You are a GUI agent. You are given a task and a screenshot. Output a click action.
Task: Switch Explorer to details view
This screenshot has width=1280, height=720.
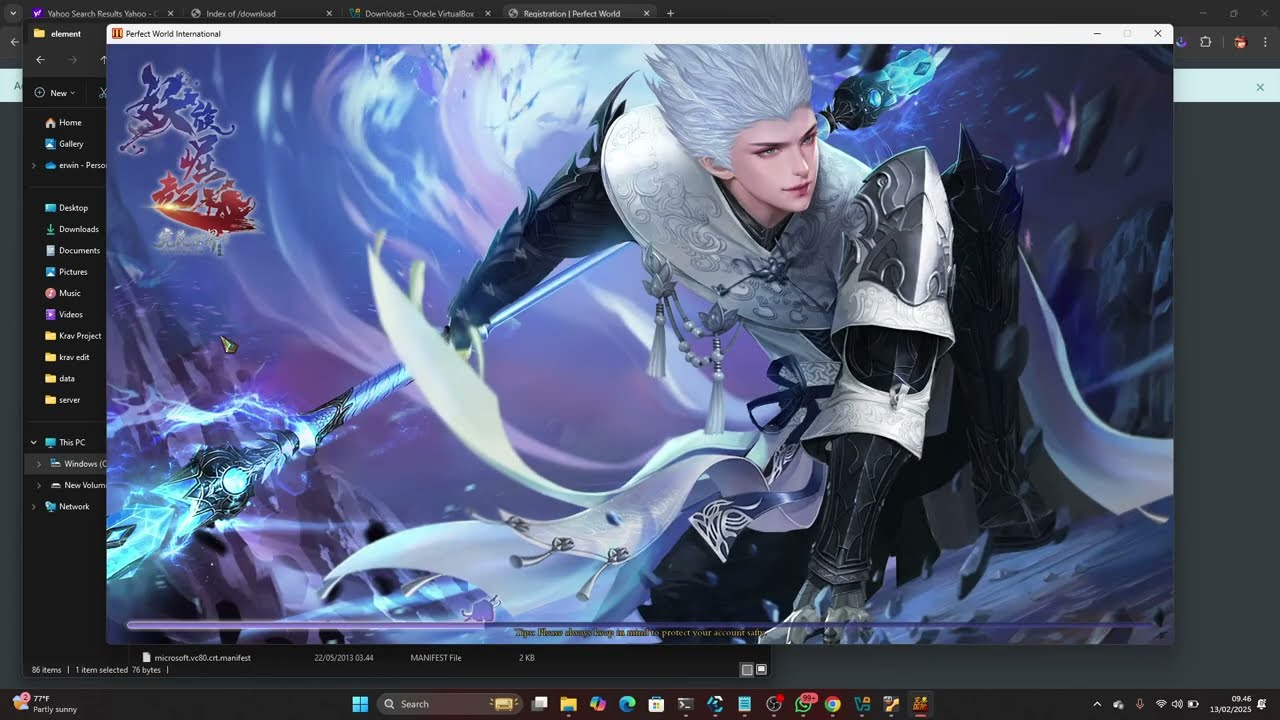pyautogui.click(x=747, y=669)
